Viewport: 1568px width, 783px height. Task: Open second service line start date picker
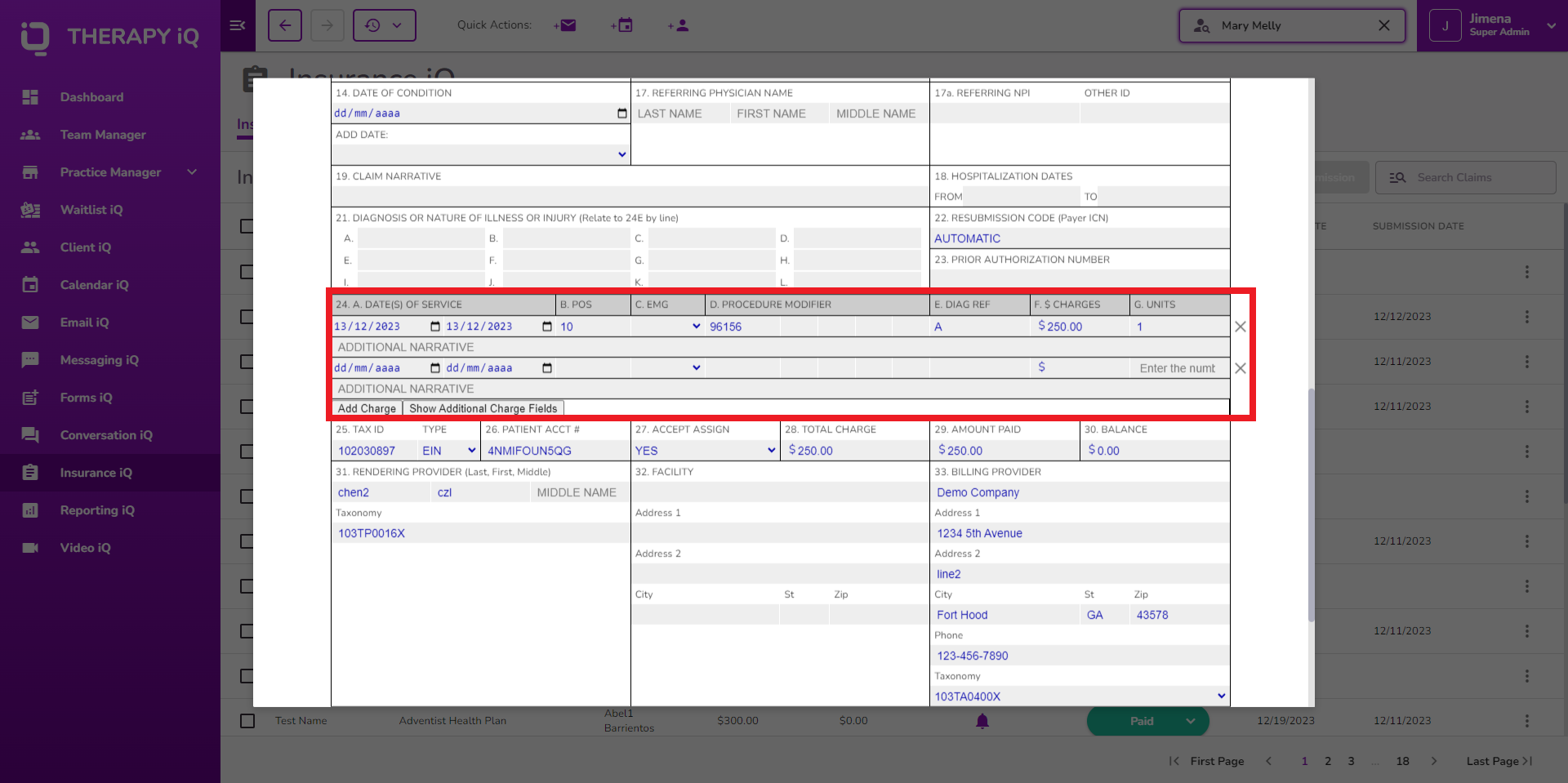tap(435, 368)
